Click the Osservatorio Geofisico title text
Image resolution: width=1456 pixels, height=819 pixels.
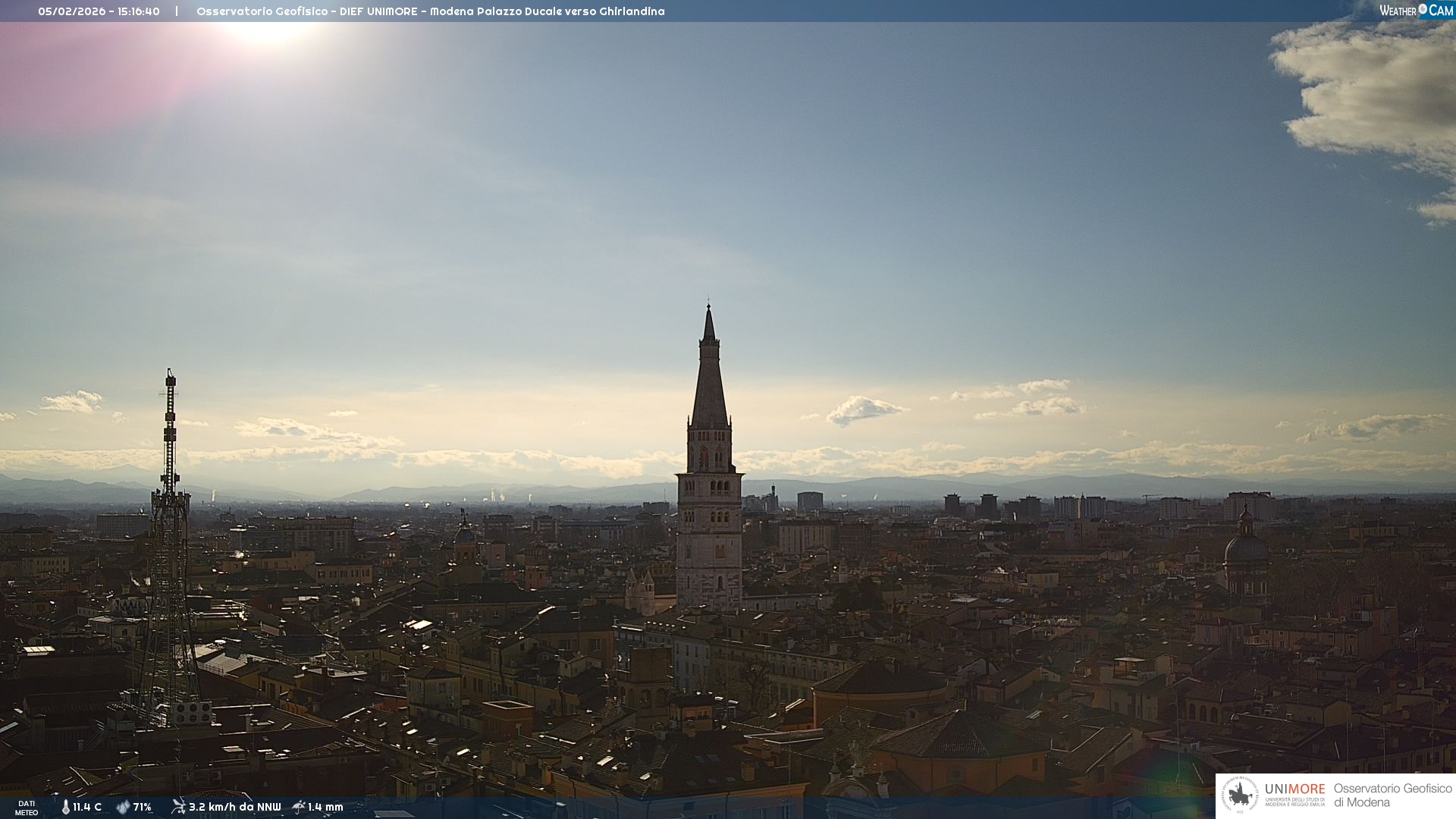tap(262, 11)
